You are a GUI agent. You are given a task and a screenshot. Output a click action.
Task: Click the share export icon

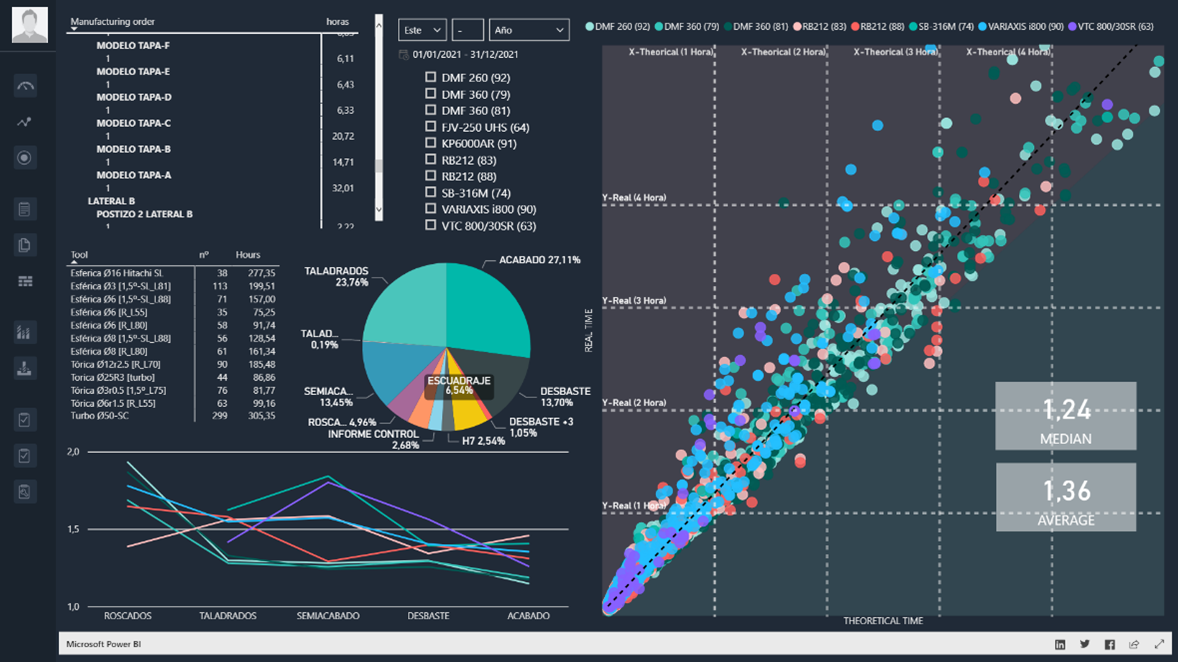tap(1134, 644)
